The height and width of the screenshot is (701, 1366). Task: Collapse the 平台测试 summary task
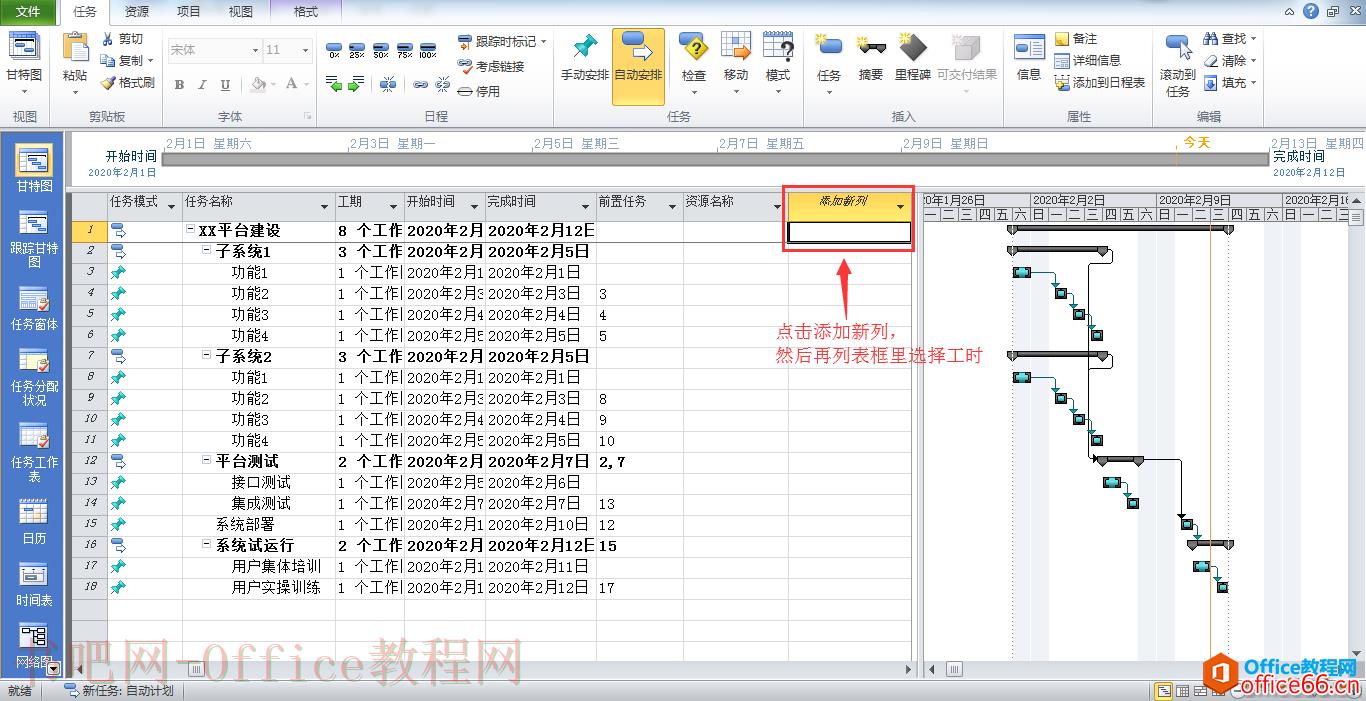pyautogui.click(x=206, y=461)
